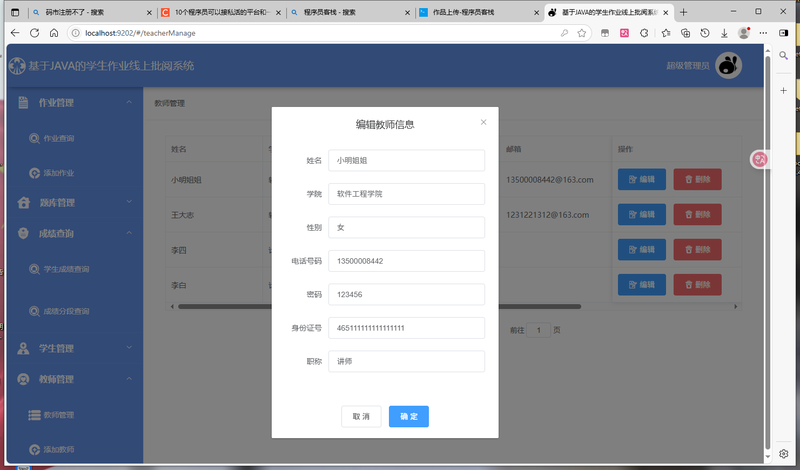Image resolution: width=800 pixels, height=470 pixels.
Task: Open browser favorites list icon
Action: coord(666,33)
